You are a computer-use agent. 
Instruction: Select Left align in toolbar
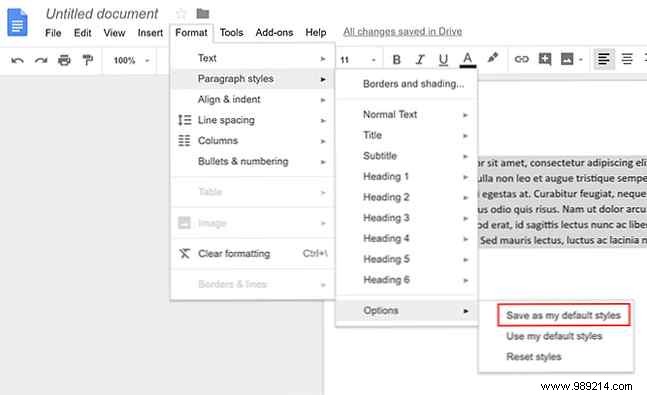(x=604, y=59)
